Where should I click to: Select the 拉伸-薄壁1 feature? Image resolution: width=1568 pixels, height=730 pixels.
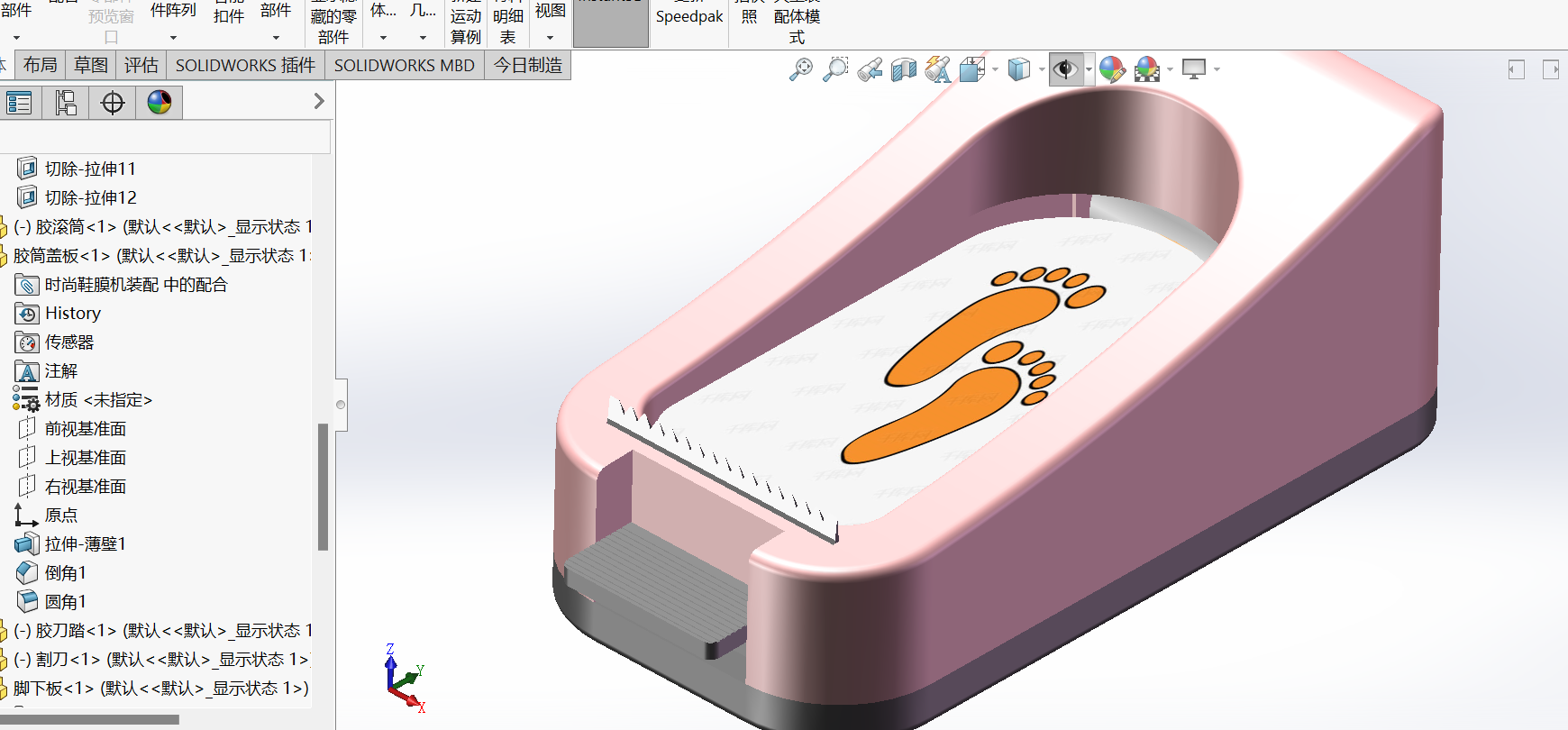coord(85,543)
